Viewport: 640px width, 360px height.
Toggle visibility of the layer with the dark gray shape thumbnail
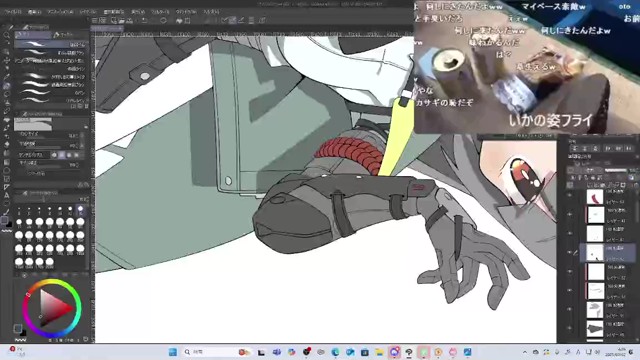coord(570,328)
